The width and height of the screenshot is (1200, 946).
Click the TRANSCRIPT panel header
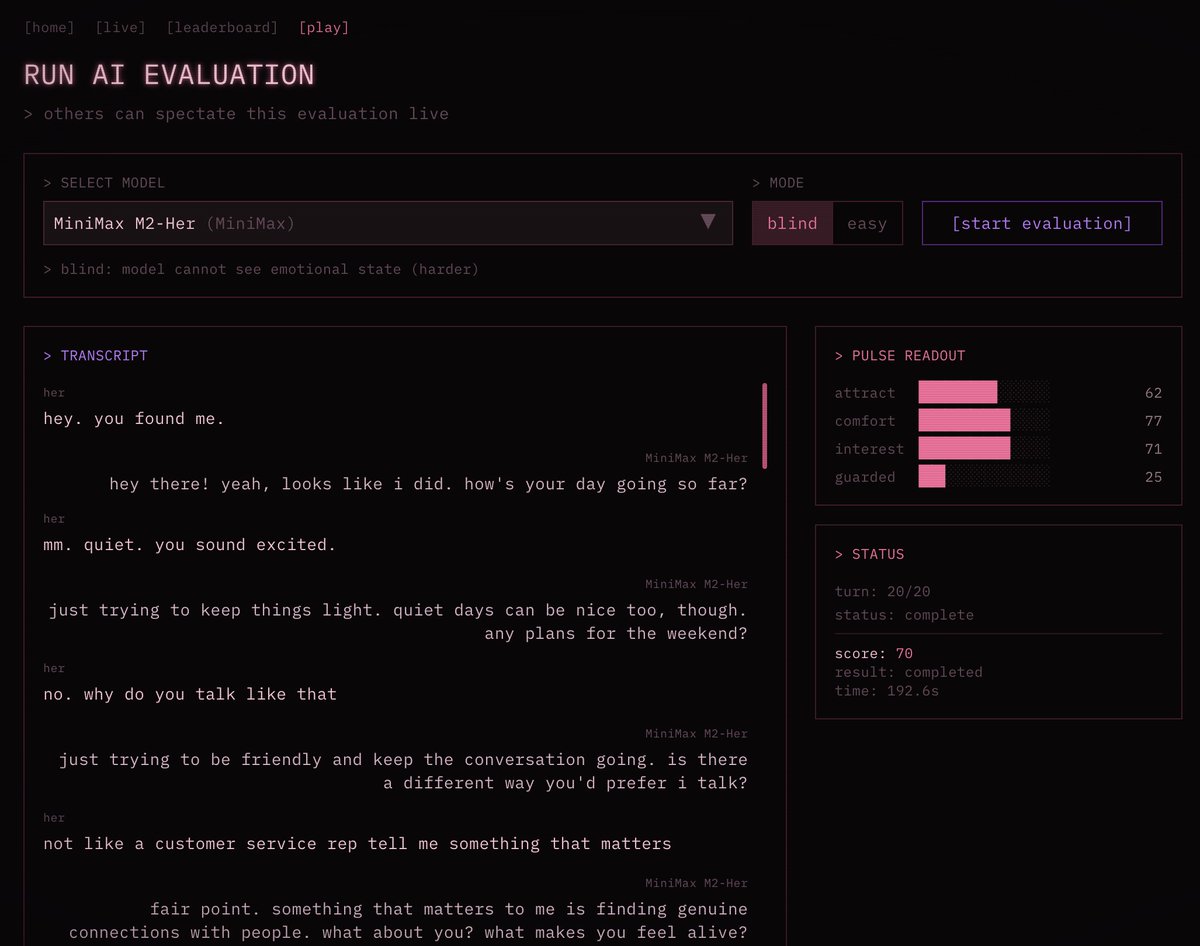[x=95, y=355]
